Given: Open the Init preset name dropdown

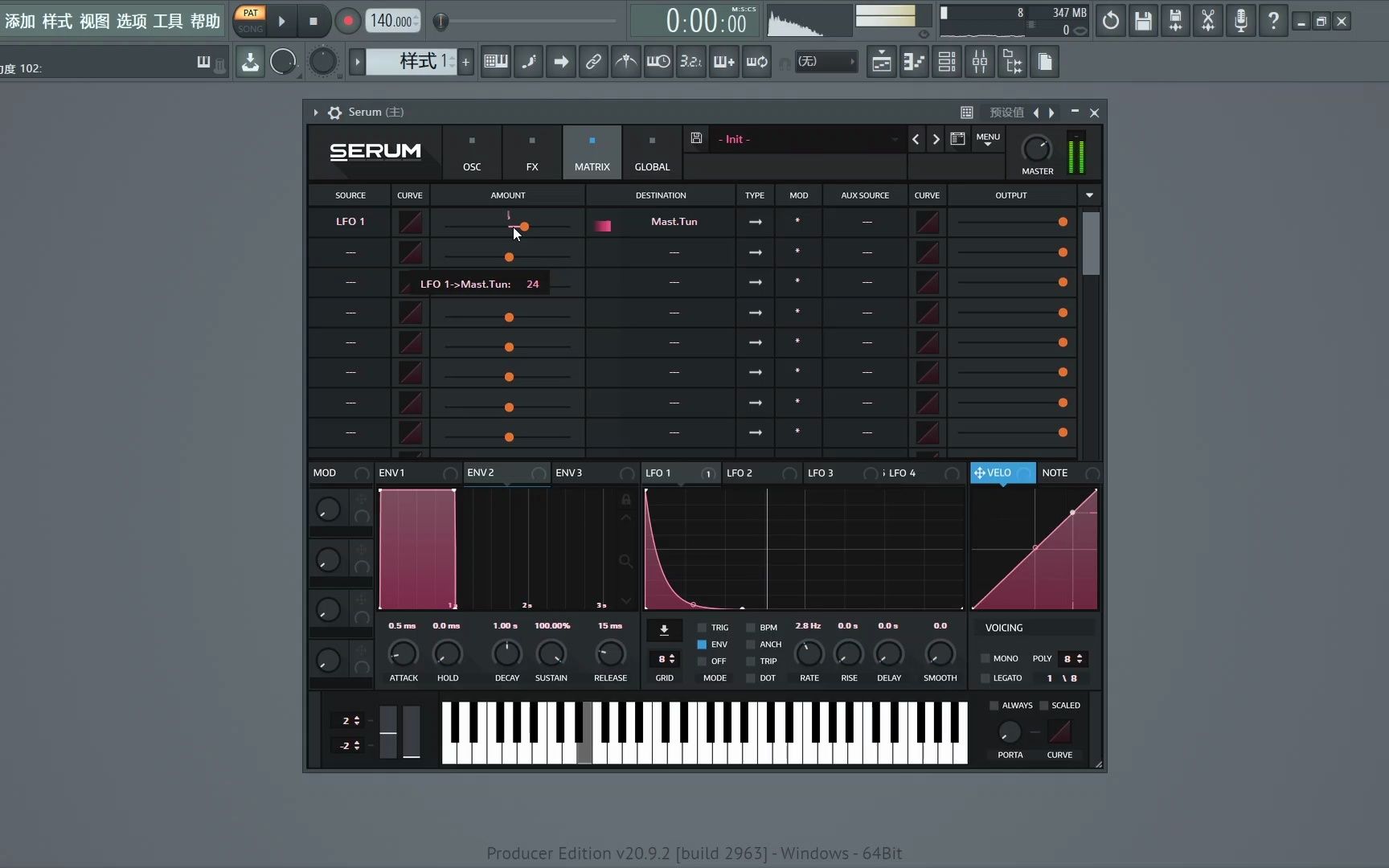Looking at the screenshot, I should coord(806,139).
